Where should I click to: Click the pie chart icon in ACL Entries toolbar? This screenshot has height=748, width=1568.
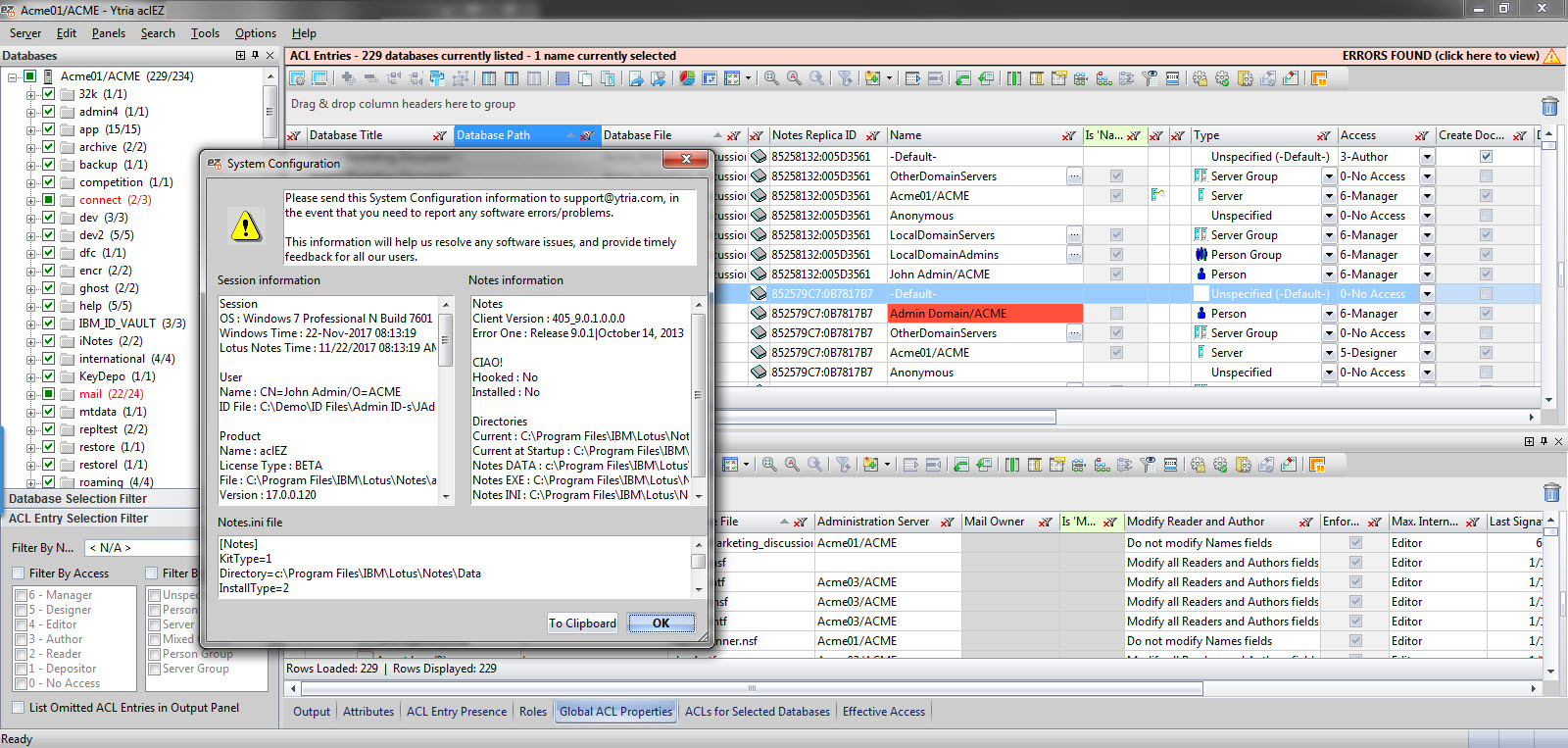coord(687,78)
